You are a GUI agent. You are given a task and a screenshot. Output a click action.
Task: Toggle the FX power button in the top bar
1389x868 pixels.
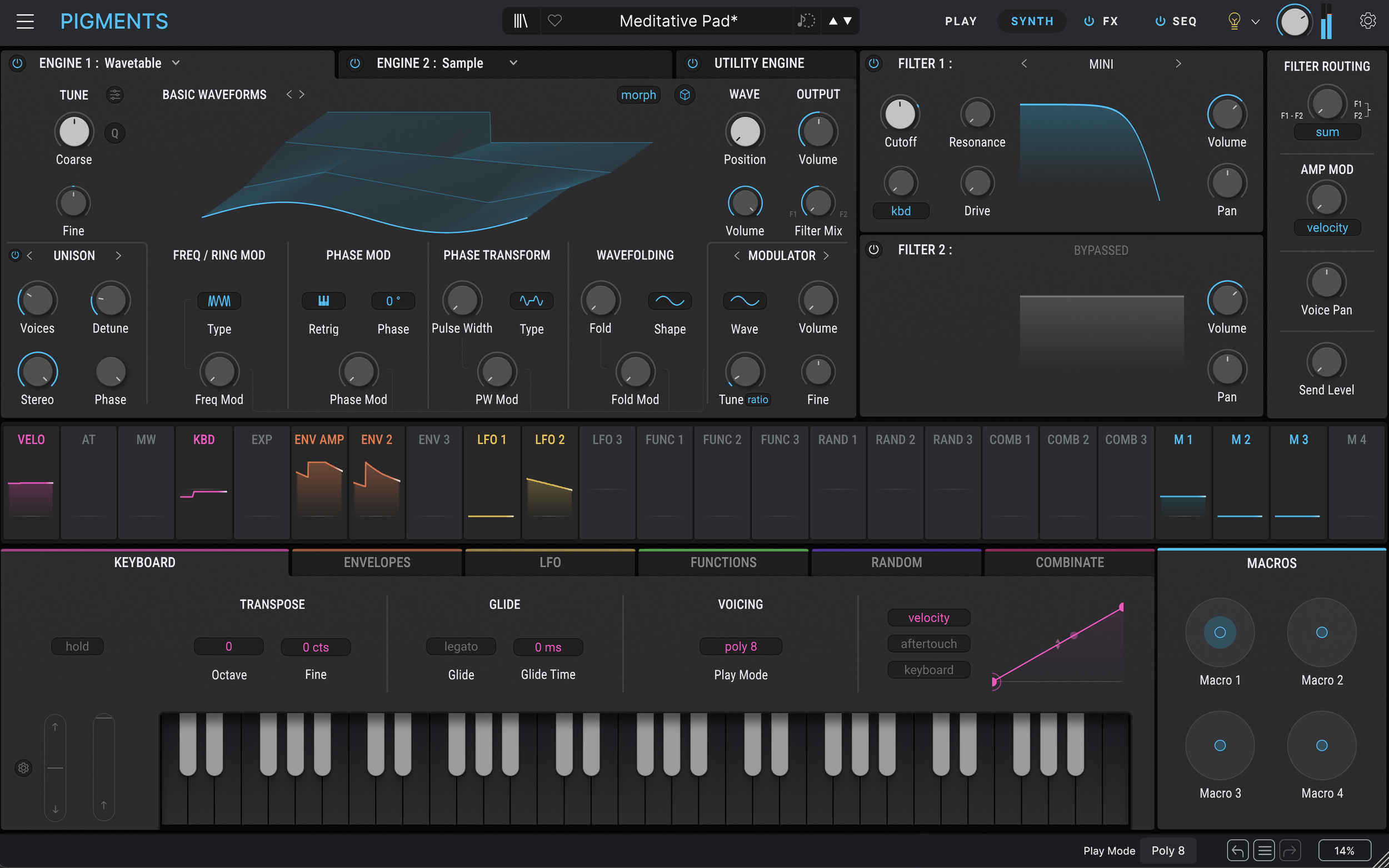point(1088,21)
